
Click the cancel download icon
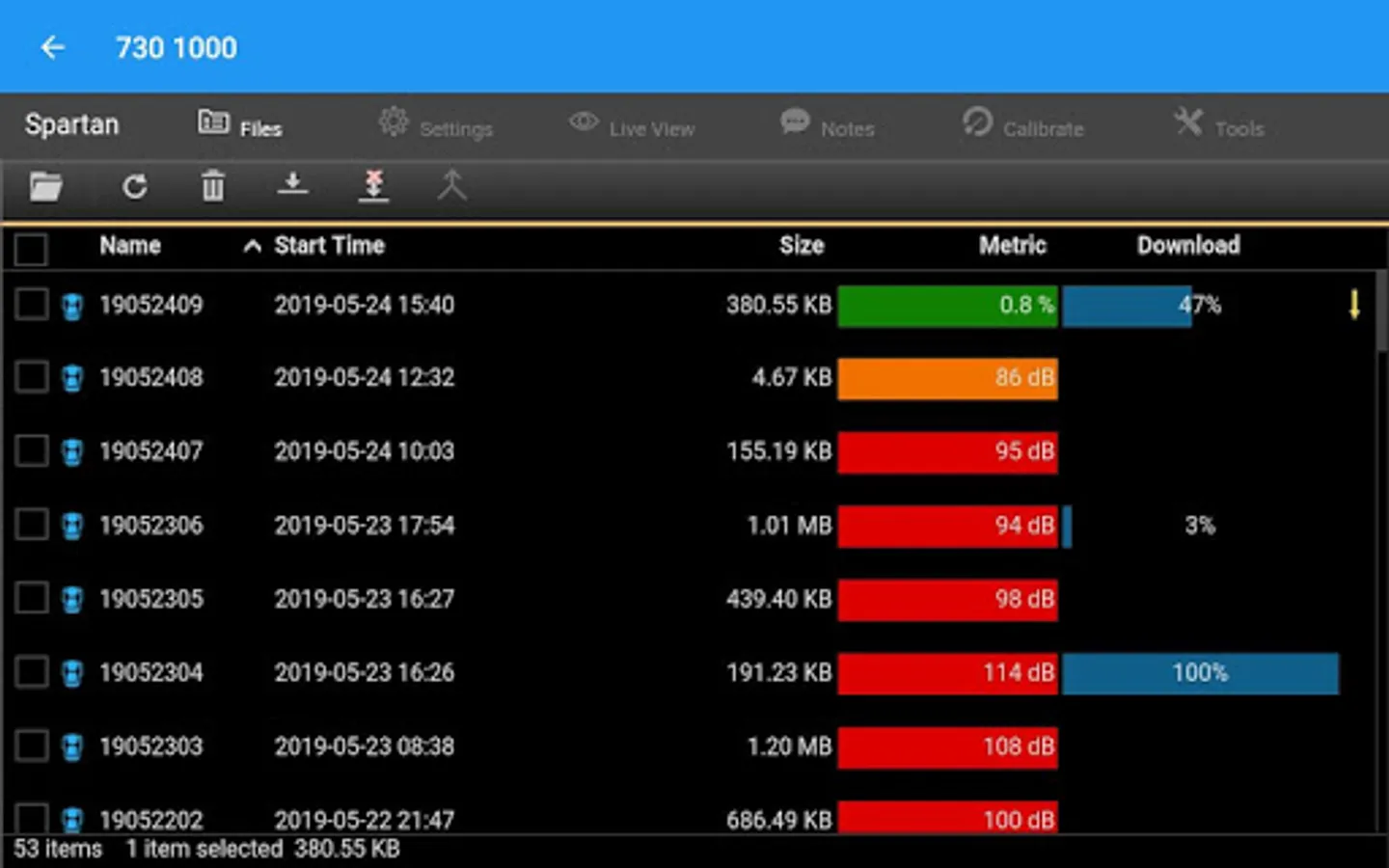[373, 184]
